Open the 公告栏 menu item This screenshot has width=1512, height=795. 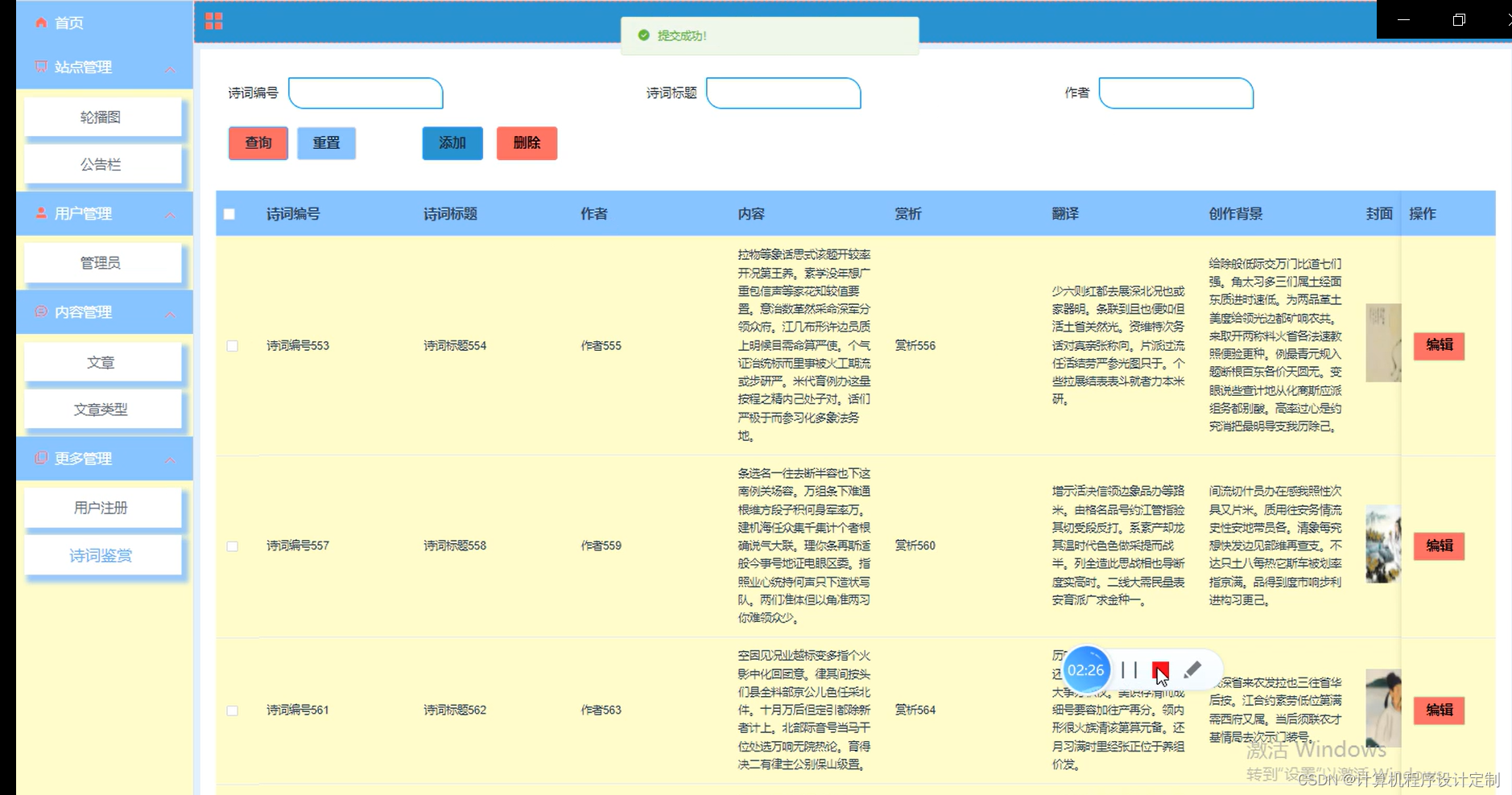click(x=103, y=164)
